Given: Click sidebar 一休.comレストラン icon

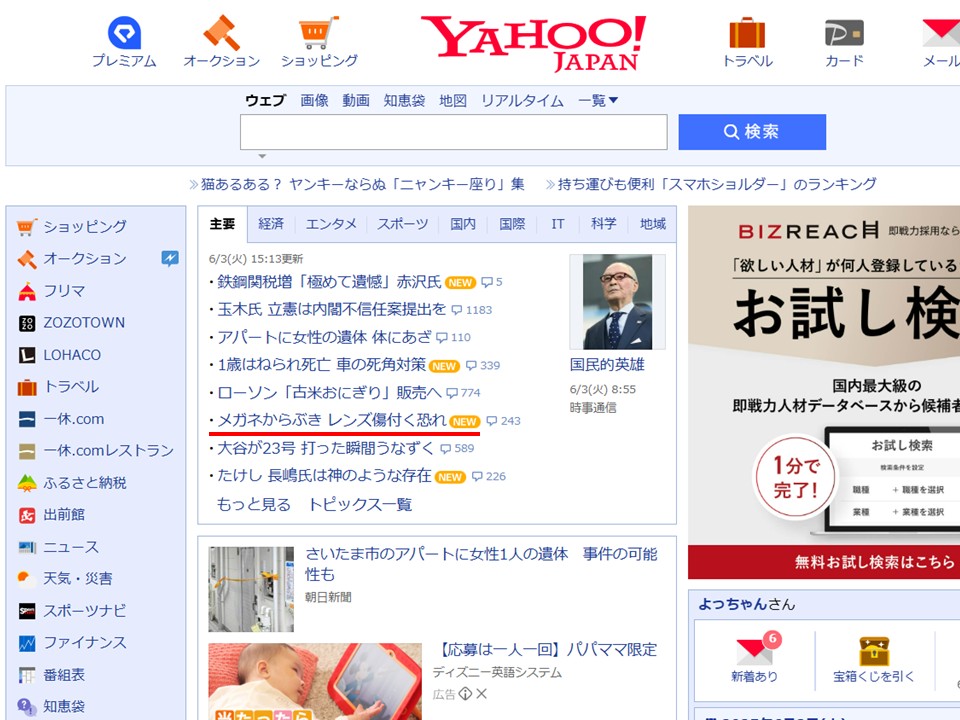Looking at the screenshot, I should point(27,451).
